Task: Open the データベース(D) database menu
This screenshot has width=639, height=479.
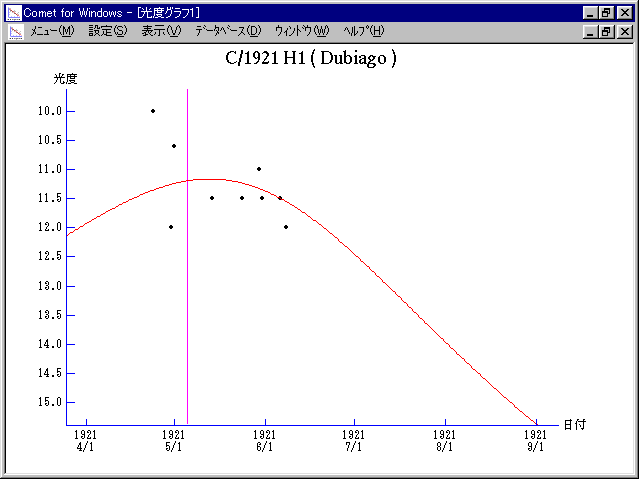Action: click(227, 31)
